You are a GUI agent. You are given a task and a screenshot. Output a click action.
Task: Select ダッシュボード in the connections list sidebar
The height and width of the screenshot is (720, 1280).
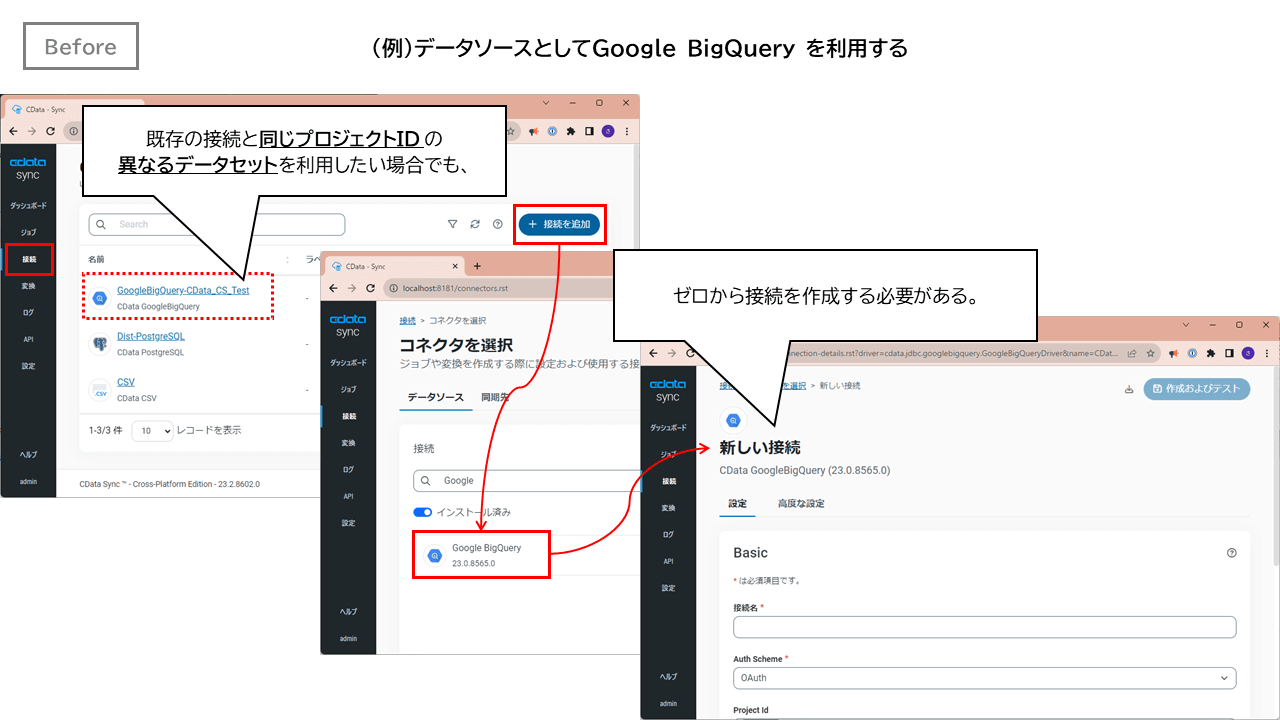click(x=28, y=205)
